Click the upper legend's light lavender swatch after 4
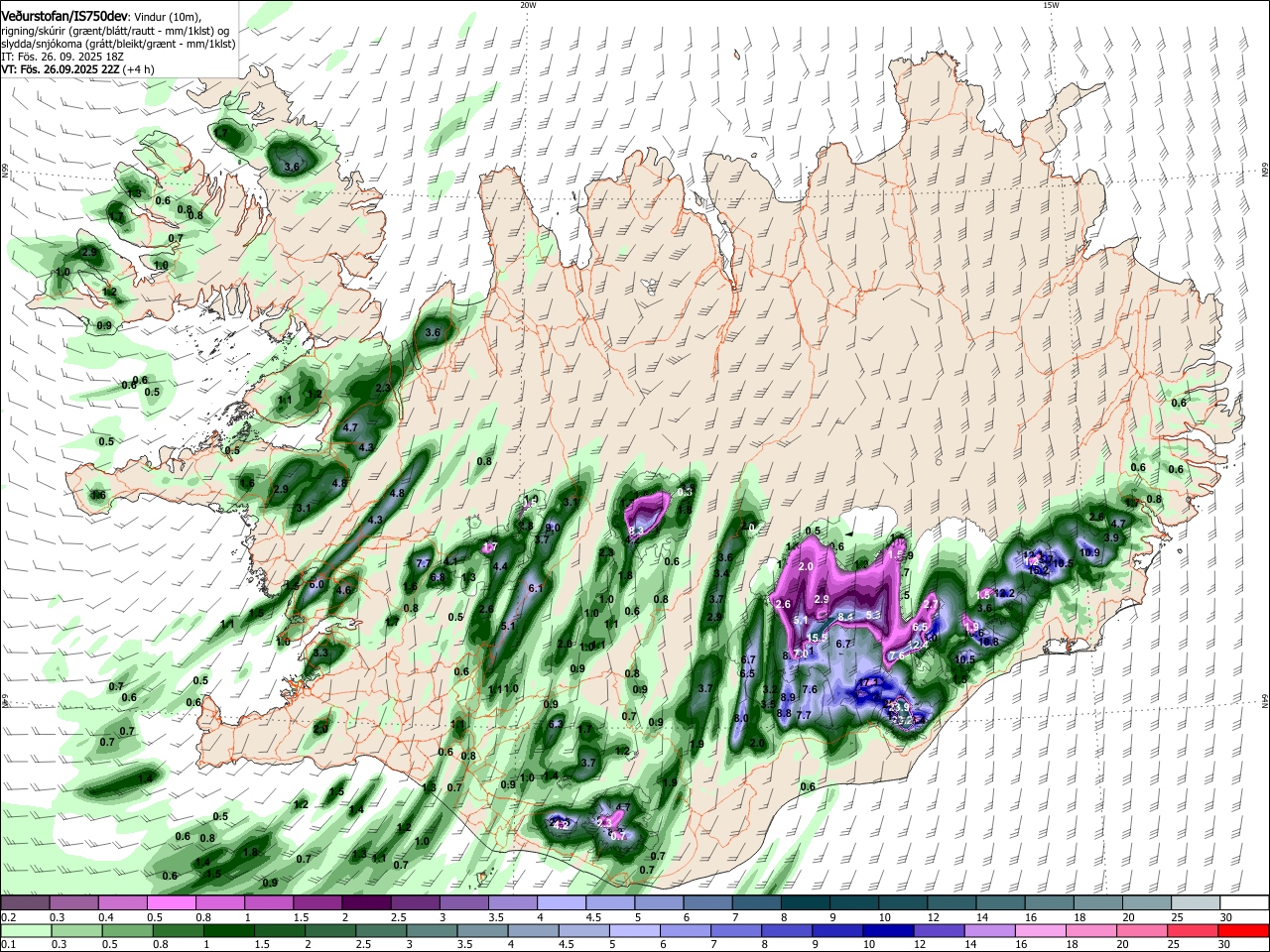 click(562, 903)
